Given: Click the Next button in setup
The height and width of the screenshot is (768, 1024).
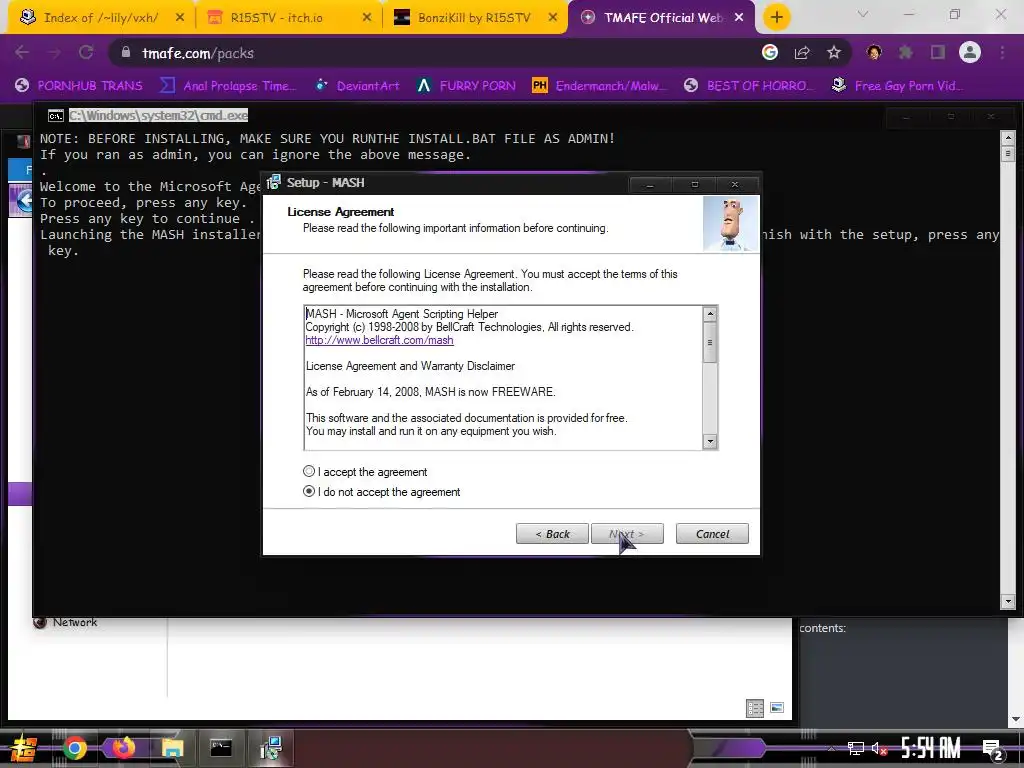Looking at the screenshot, I should (627, 534).
